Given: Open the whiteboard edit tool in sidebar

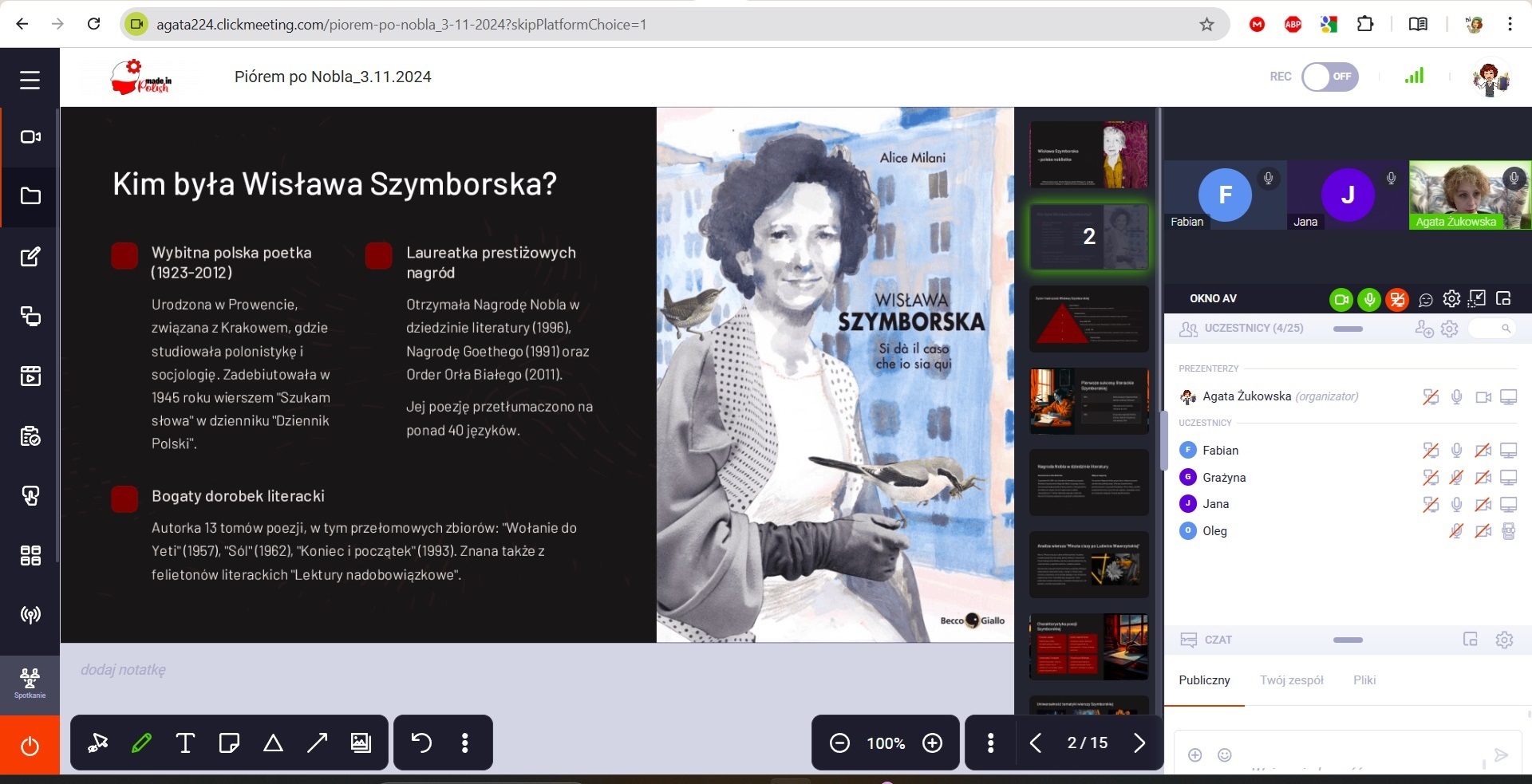Looking at the screenshot, I should click(x=30, y=257).
